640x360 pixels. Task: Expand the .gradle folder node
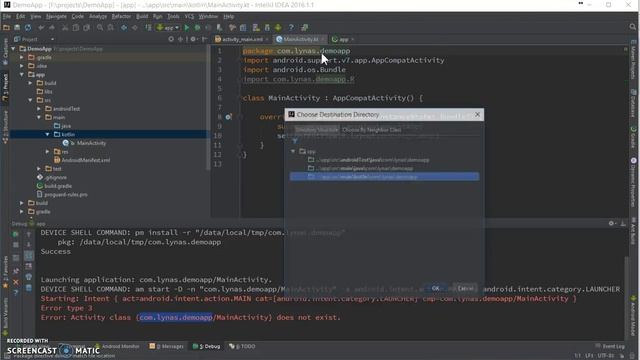point(22,57)
